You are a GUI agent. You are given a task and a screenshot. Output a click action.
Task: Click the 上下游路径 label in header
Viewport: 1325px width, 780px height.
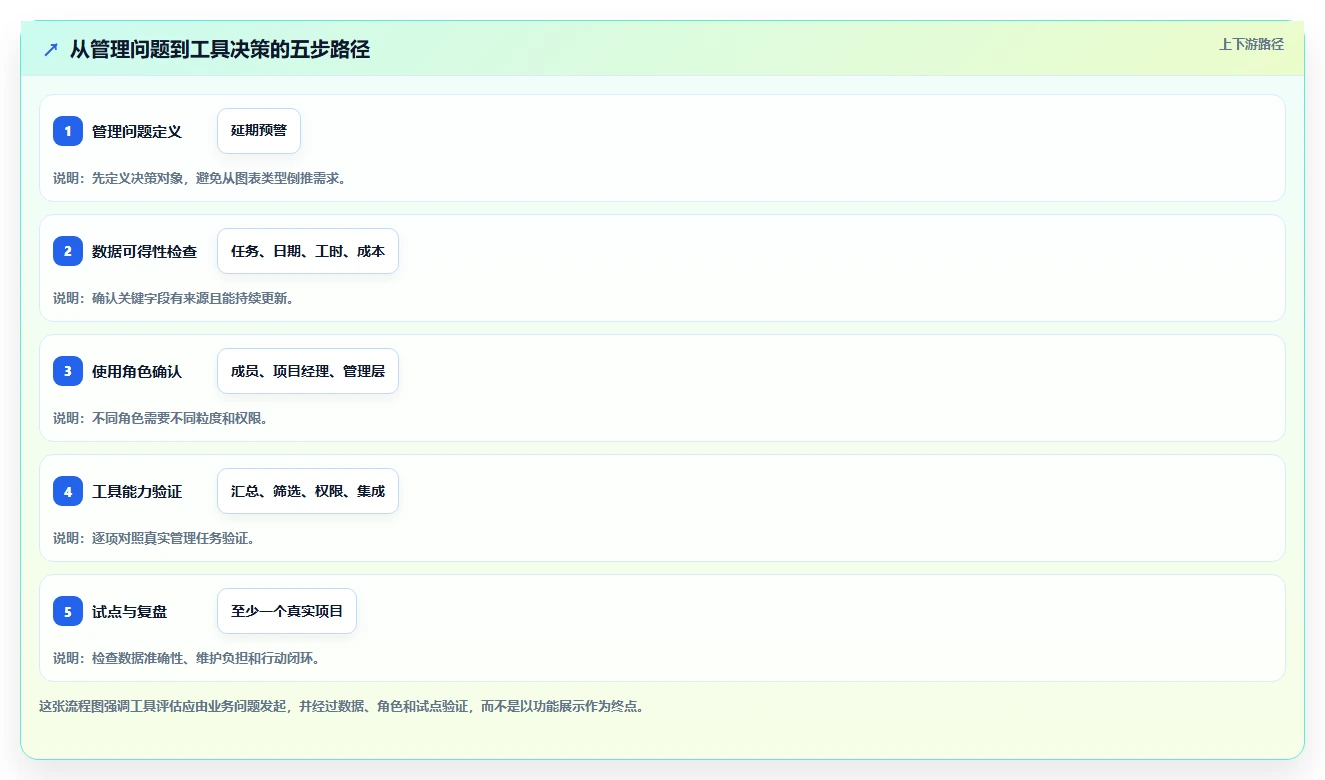click(1251, 44)
